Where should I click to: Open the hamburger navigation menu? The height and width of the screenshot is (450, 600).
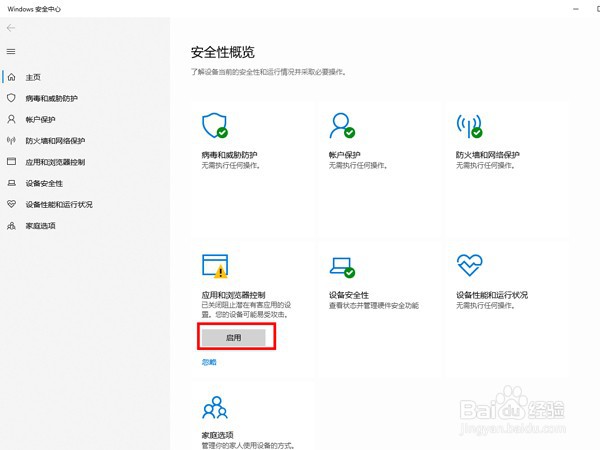pyautogui.click(x=11, y=51)
